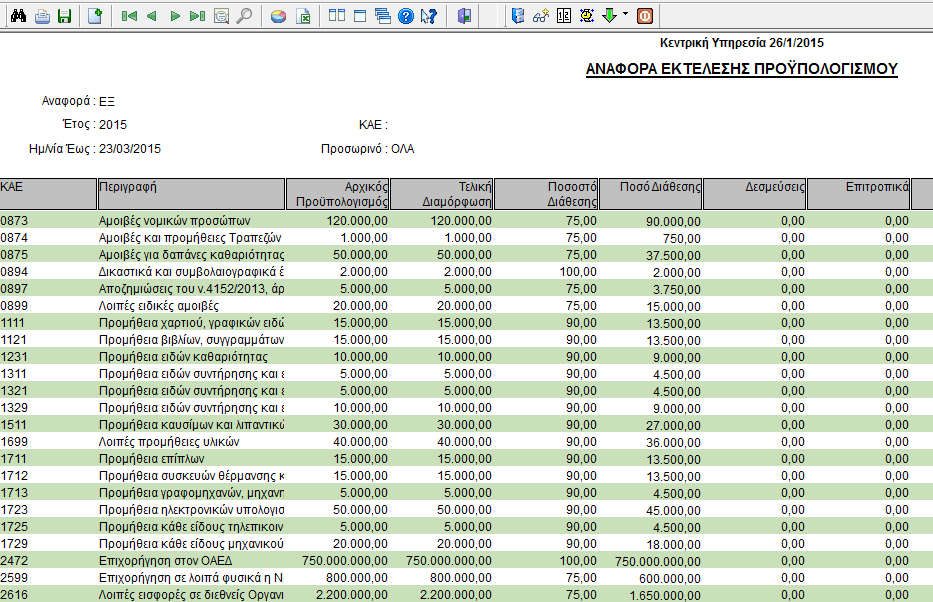
Task: Click the number 12 counter icon
Action: point(564,16)
